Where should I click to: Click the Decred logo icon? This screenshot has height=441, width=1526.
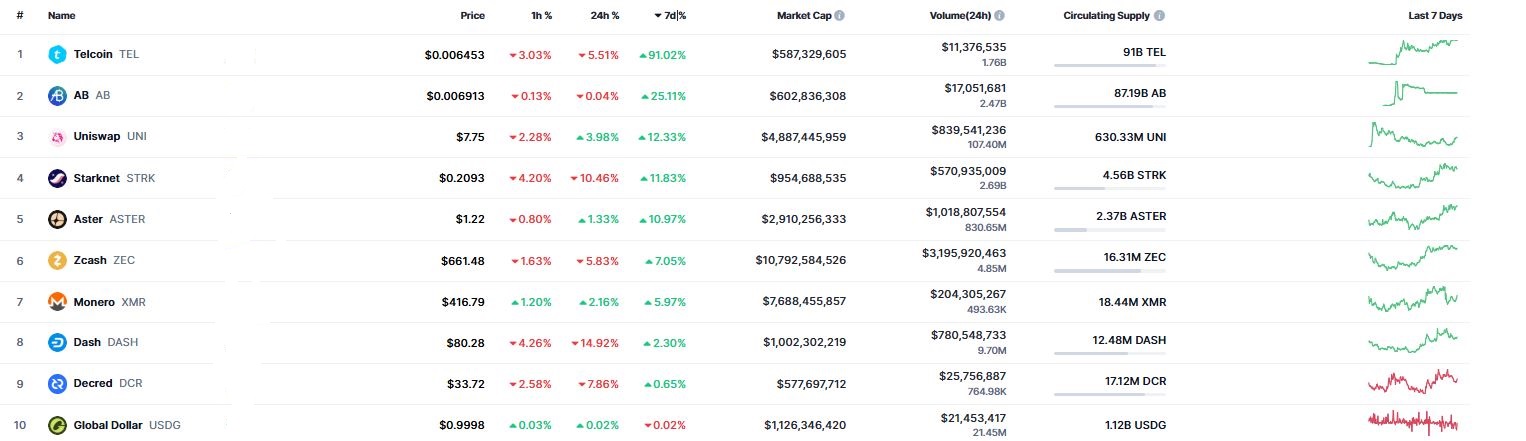[x=57, y=383]
